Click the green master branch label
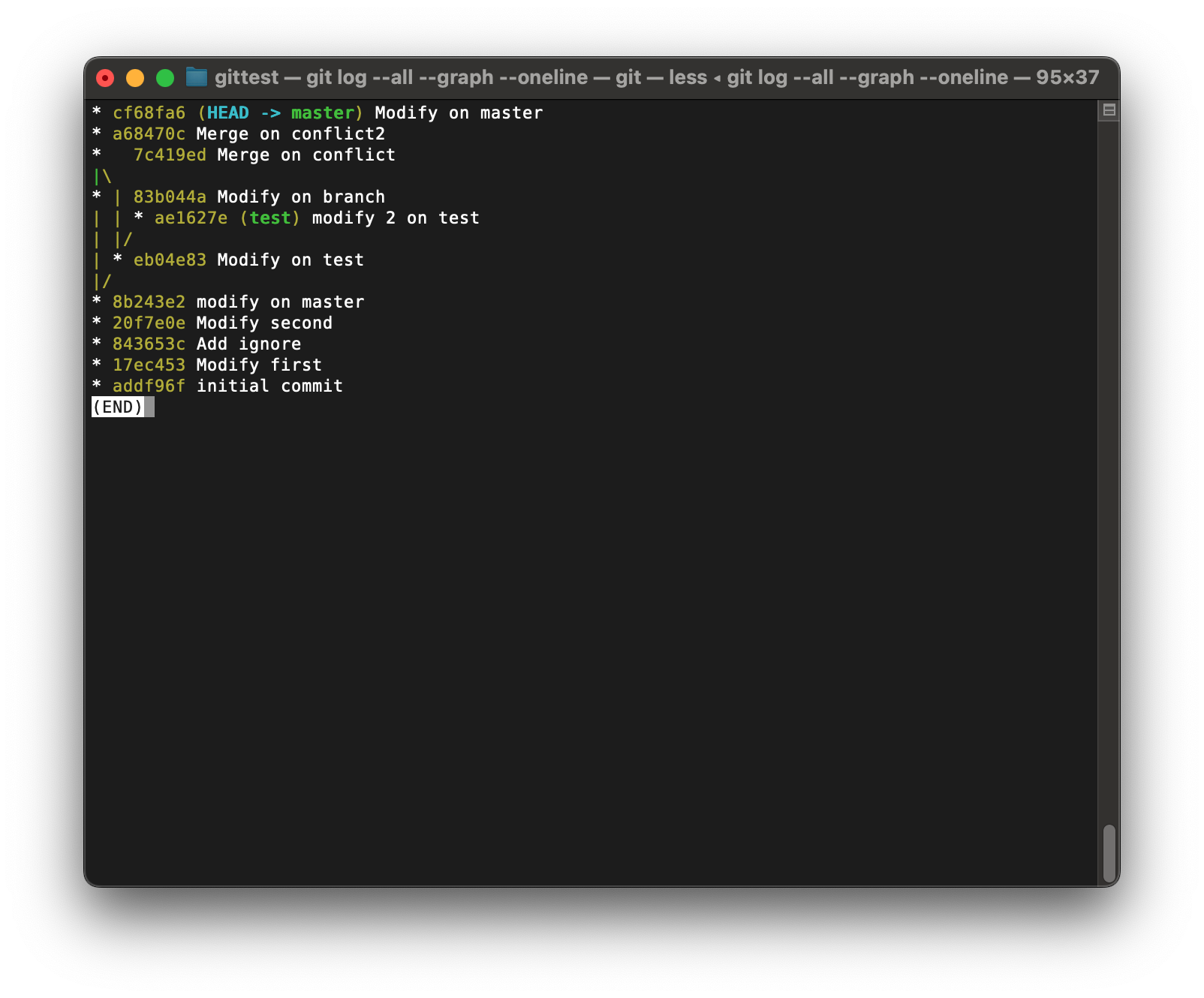Image resolution: width=1204 pixels, height=998 pixels. tap(323, 113)
